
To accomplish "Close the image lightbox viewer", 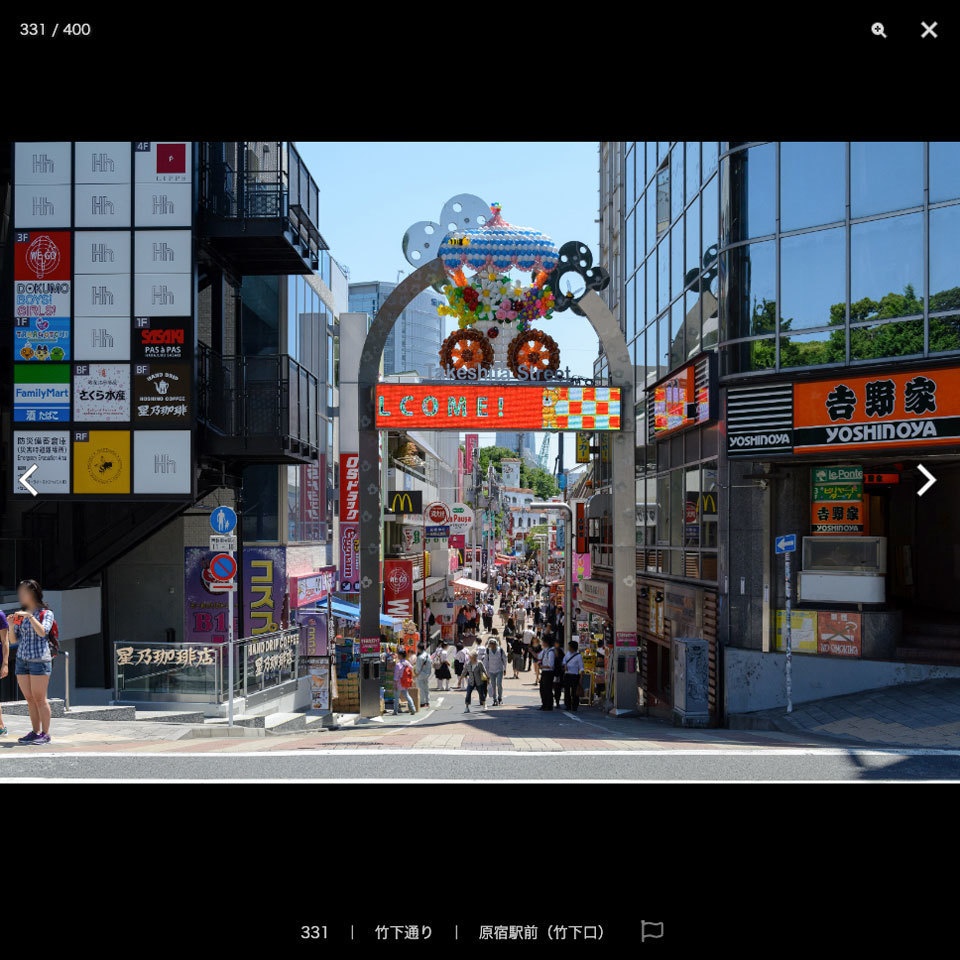I will pyautogui.click(x=929, y=30).
